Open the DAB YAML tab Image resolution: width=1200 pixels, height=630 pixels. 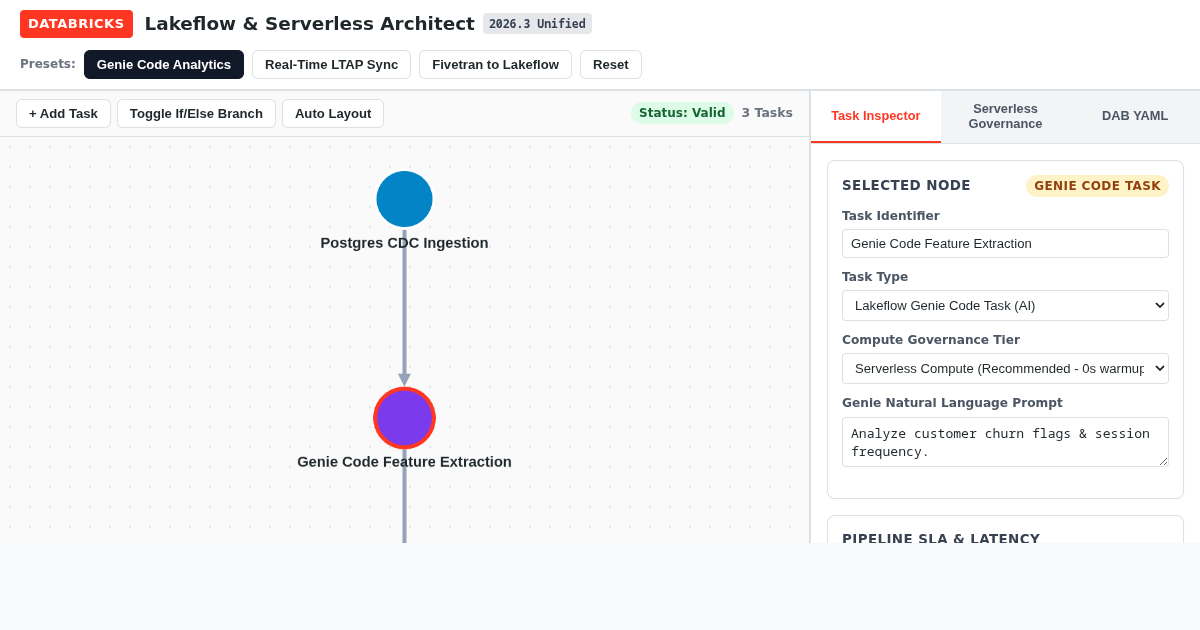1135,116
